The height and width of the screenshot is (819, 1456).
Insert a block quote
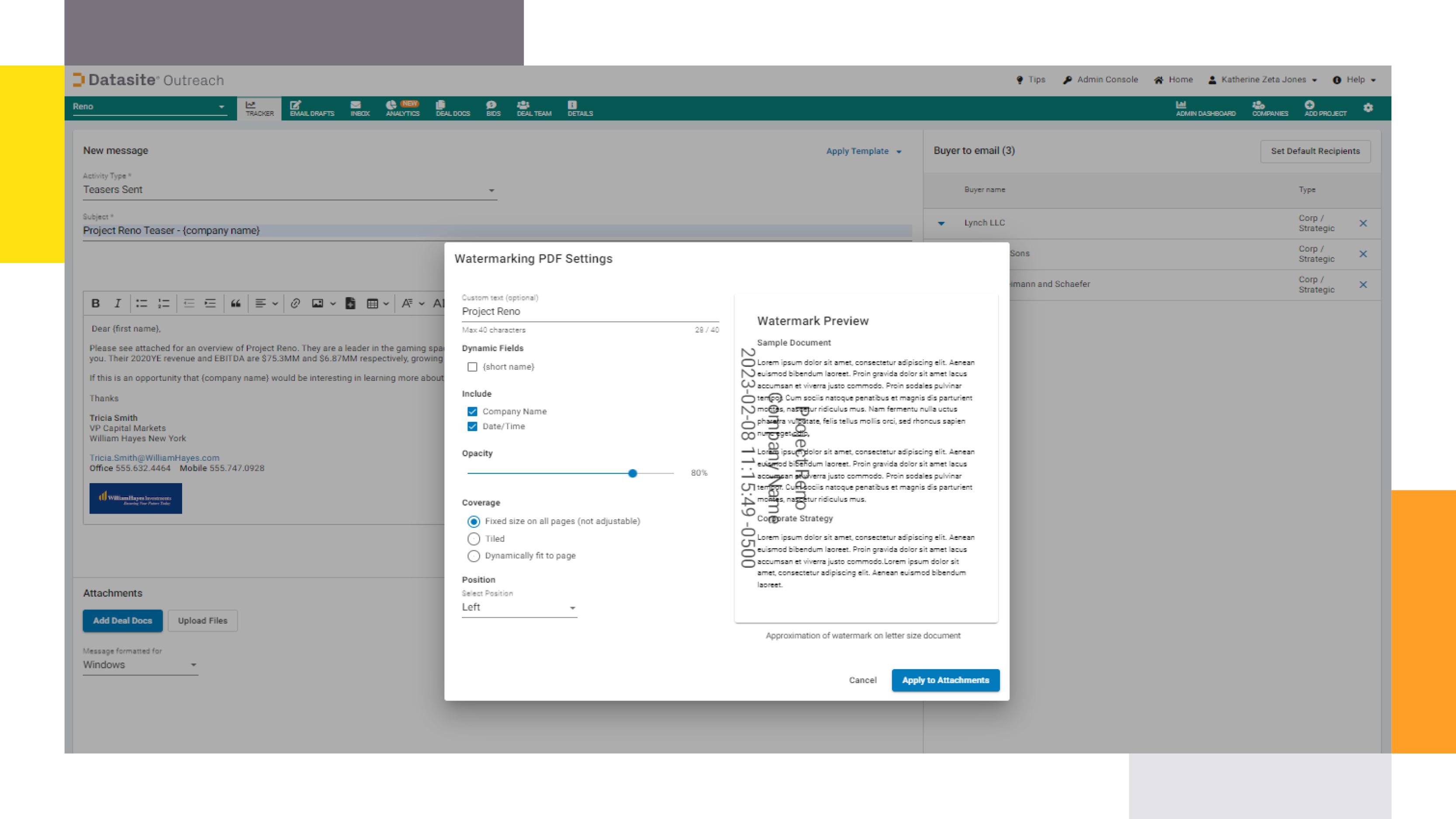click(236, 304)
